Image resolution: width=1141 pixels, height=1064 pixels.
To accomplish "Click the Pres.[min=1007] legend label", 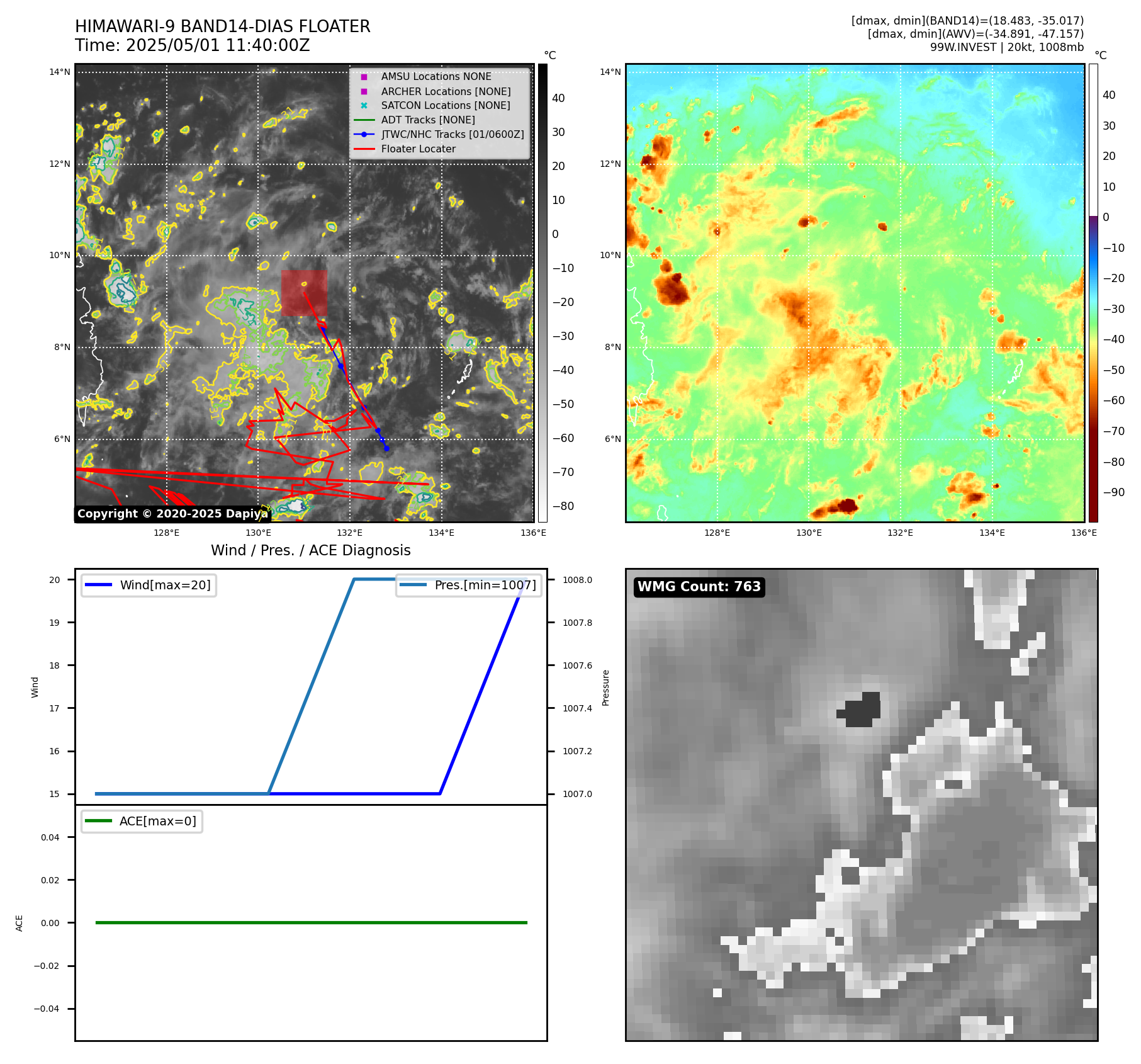I will coord(485,585).
